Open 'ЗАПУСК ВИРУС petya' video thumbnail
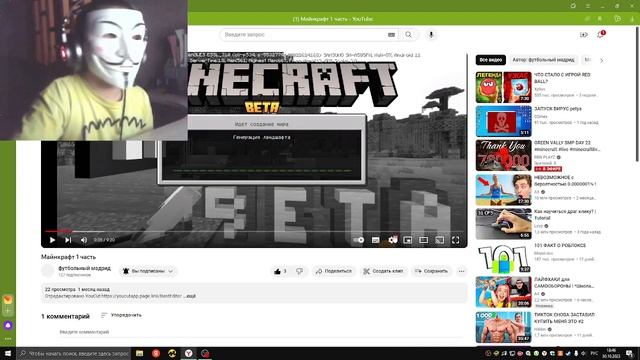This screenshot has width=640, height=360. (x=503, y=121)
